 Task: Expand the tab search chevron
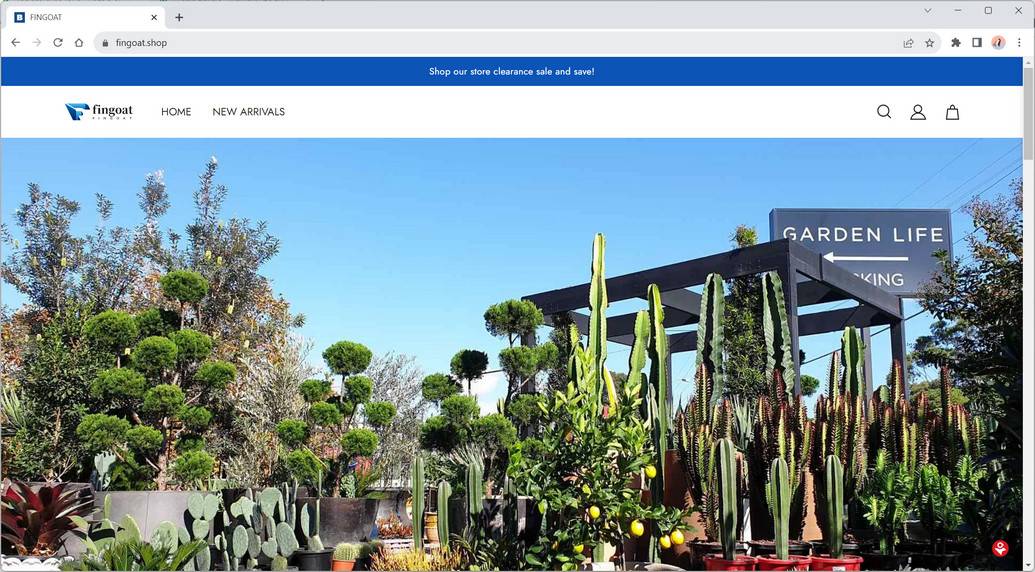pos(927,11)
